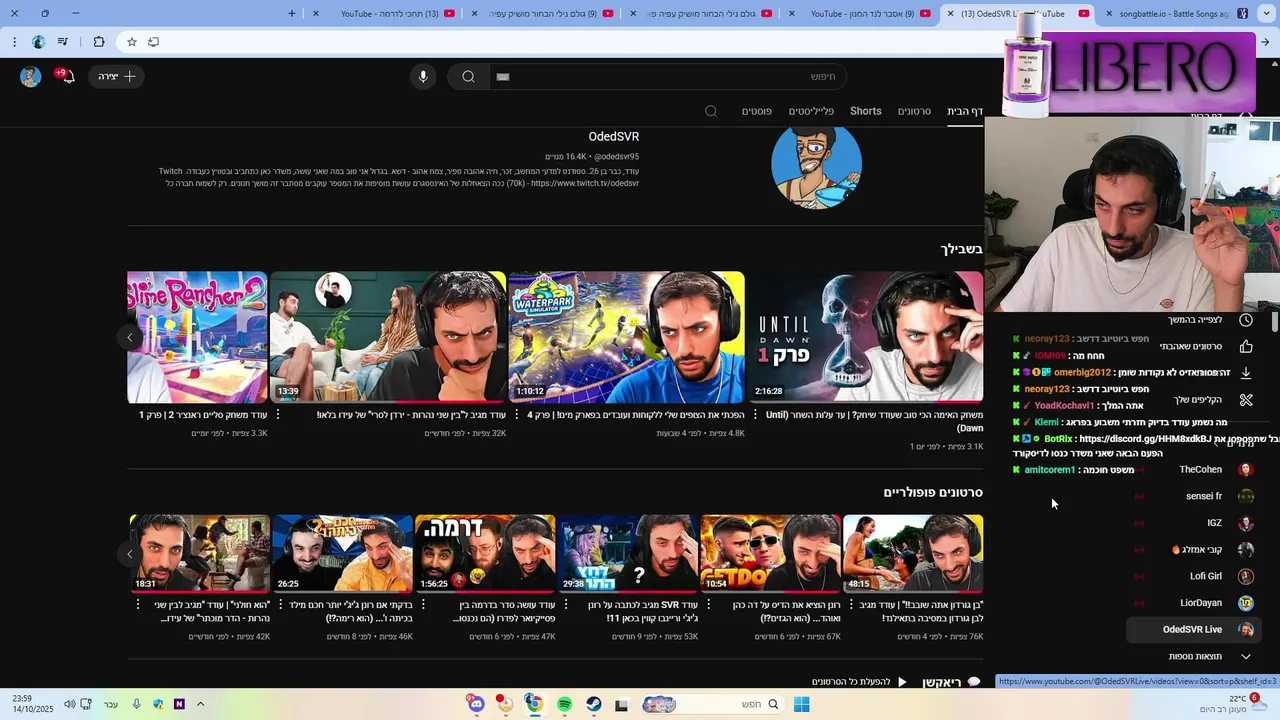Switch to the פלייליסטים channel tab
This screenshot has height=720, width=1280.
click(x=811, y=111)
